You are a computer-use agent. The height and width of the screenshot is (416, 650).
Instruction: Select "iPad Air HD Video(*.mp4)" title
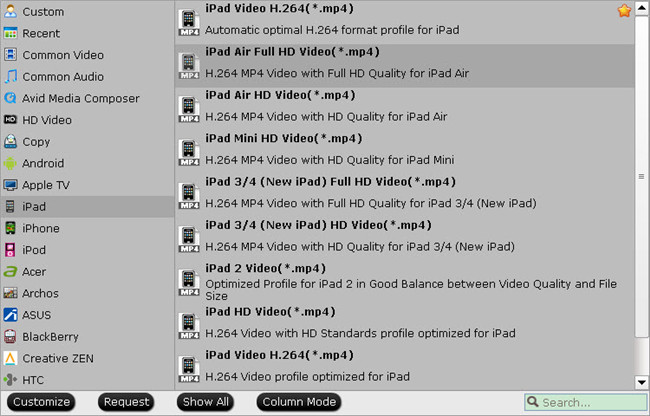click(x=280, y=95)
